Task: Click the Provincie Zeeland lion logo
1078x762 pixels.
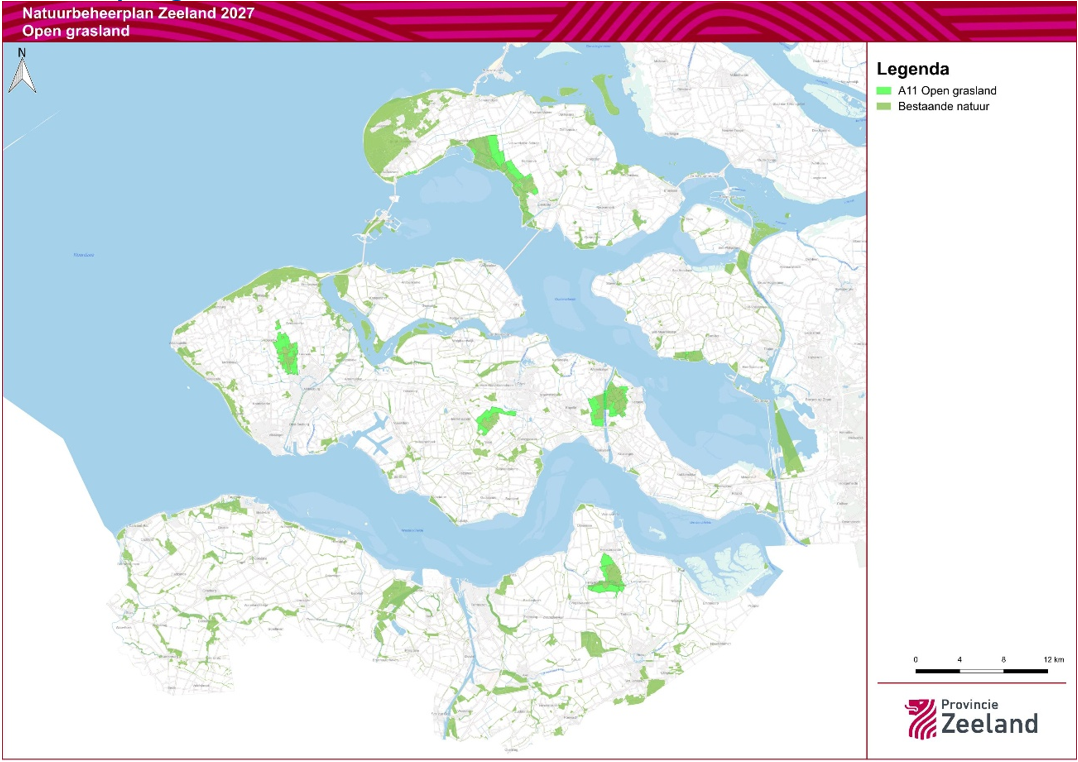Action: pyautogui.click(x=921, y=719)
